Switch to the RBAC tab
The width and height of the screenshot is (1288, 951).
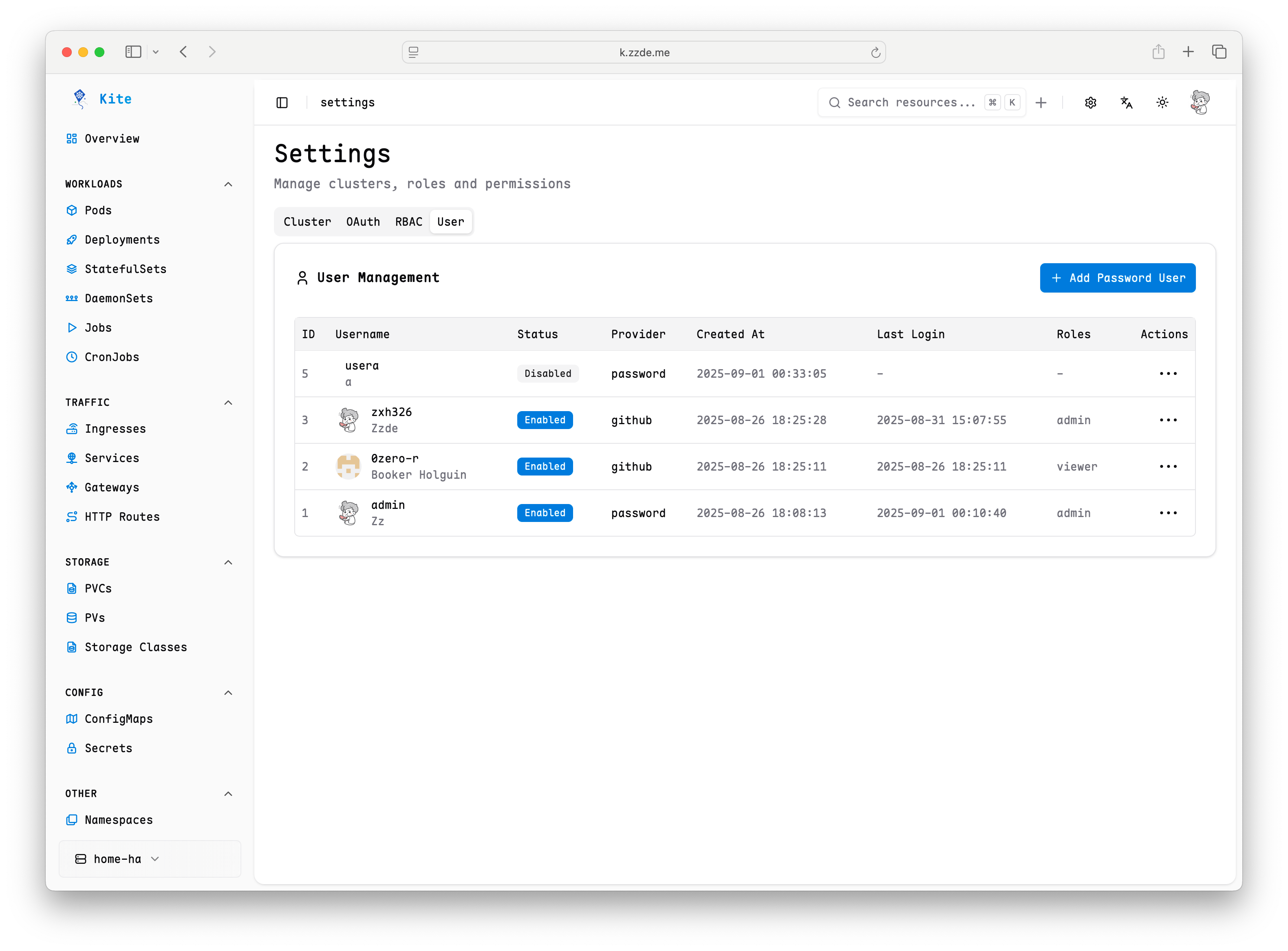pyautogui.click(x=408, y=222)
